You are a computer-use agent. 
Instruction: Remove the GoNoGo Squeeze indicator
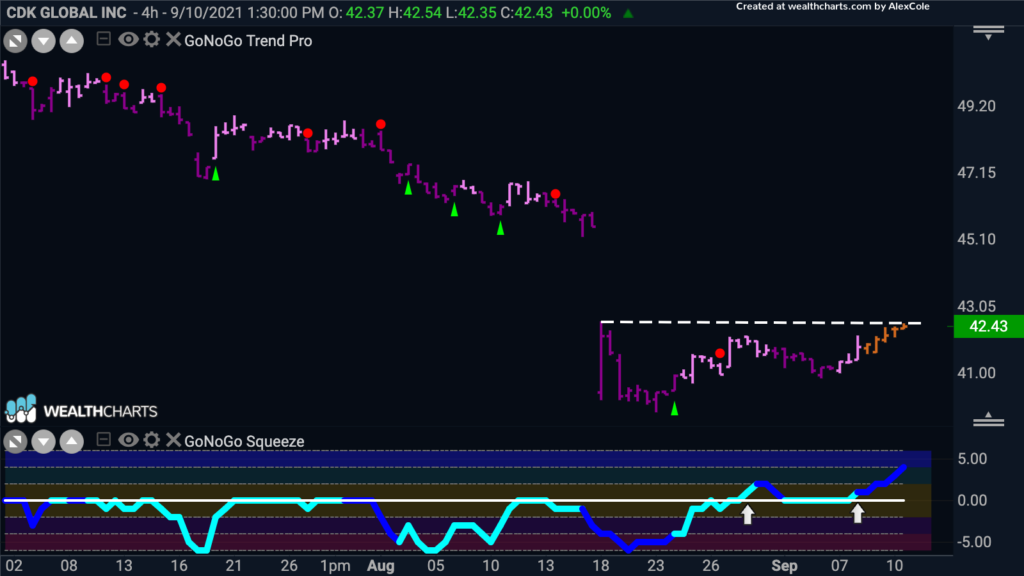(x=173, y=440)
